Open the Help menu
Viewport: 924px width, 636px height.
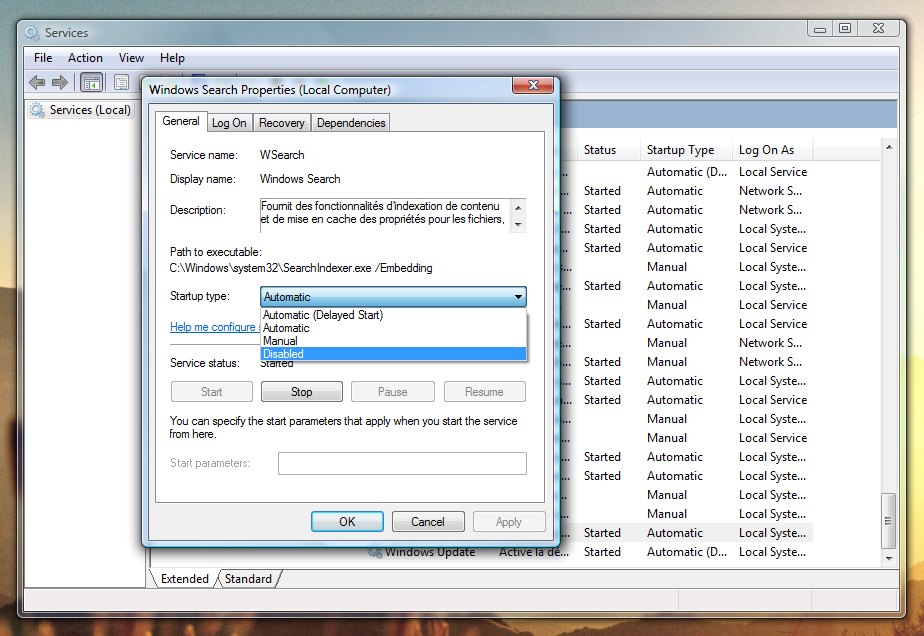pyautogui.click(x=172, y=58)
